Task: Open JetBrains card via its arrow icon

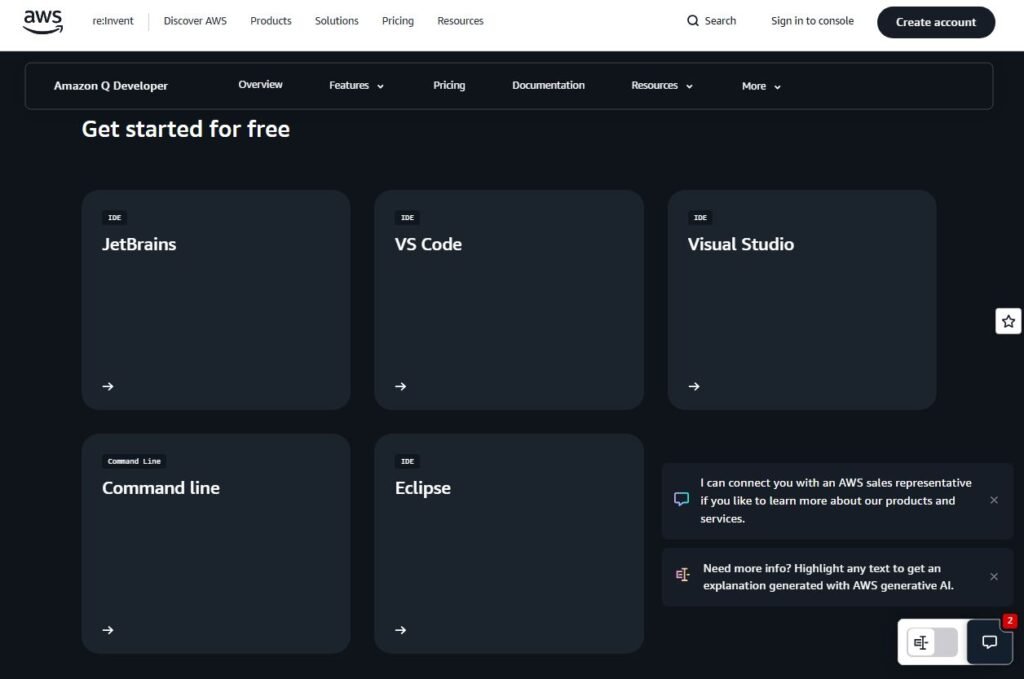Action: (108, 386)
